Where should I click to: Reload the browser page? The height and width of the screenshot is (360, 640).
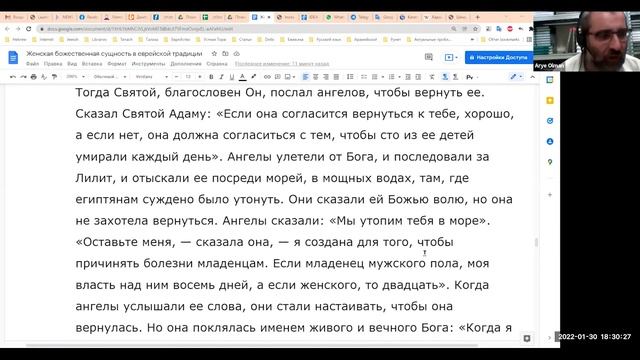29,29
